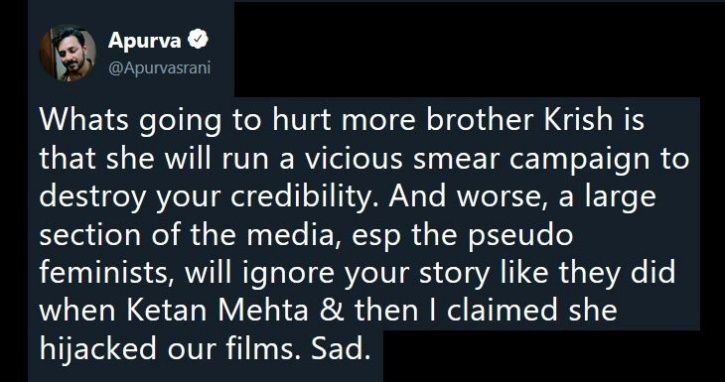
Task: Visit the @Apurvasrani handle
Action: point(159,68)
